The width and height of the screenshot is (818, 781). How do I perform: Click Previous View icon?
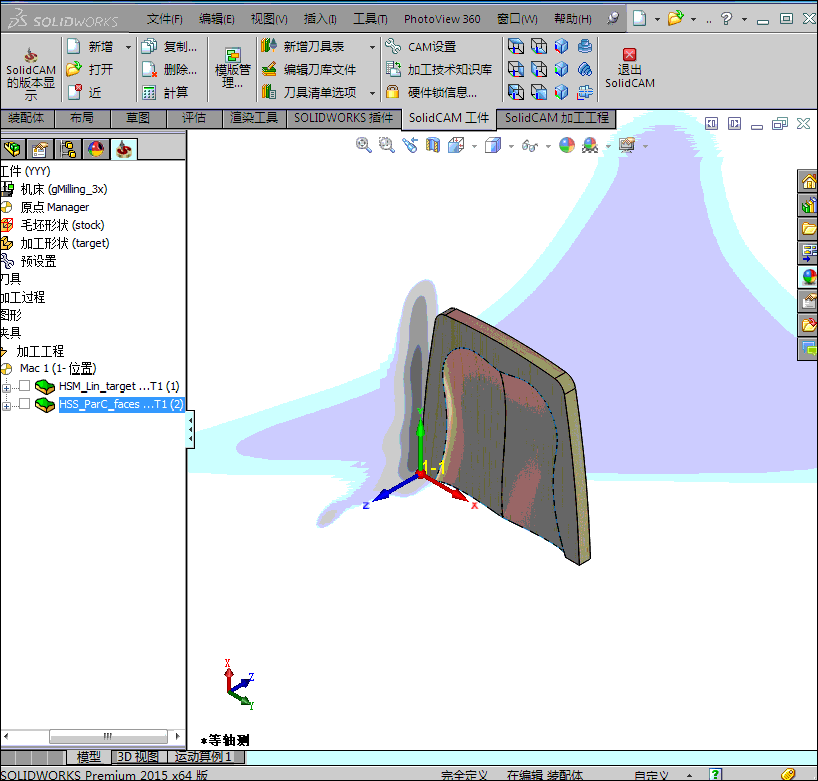coord(410,145)
